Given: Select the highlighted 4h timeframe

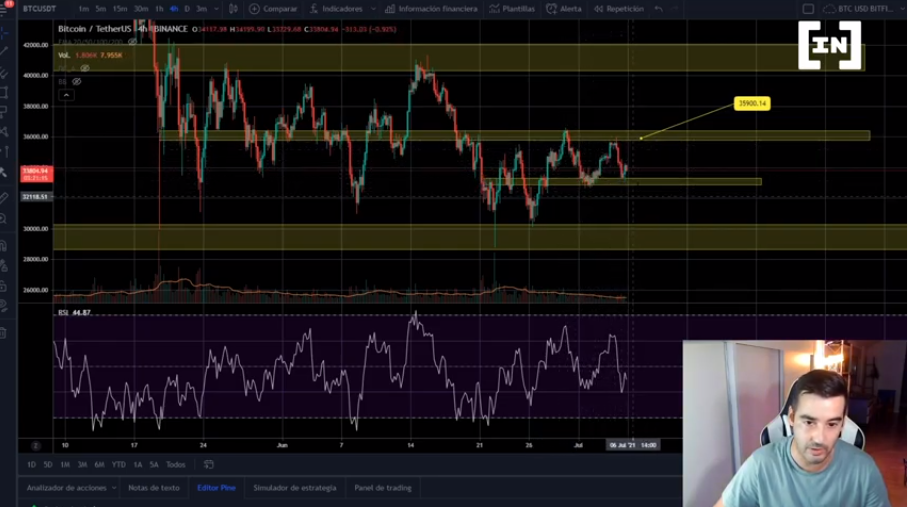Looking at the screenshot, I should pos(174,9).
